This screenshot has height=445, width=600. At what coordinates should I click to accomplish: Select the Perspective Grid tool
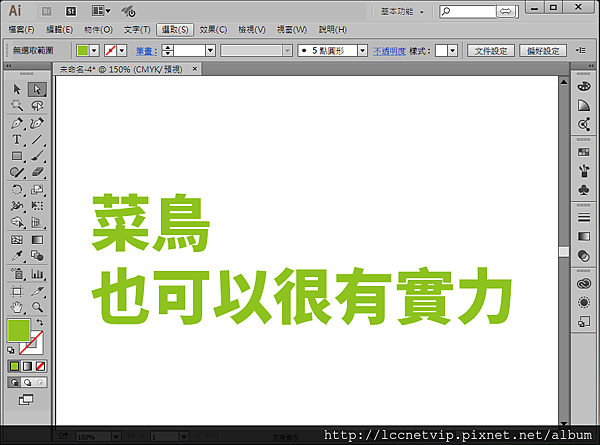37,222
